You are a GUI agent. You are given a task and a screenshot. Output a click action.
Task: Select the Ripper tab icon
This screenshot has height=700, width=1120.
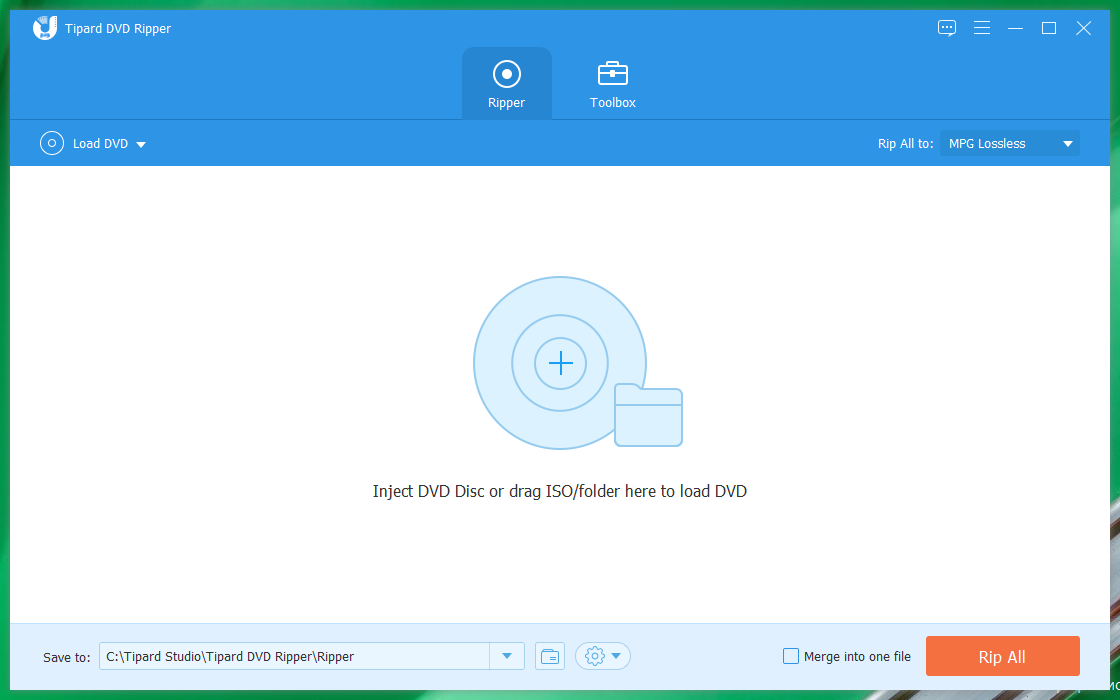point(506,72)
